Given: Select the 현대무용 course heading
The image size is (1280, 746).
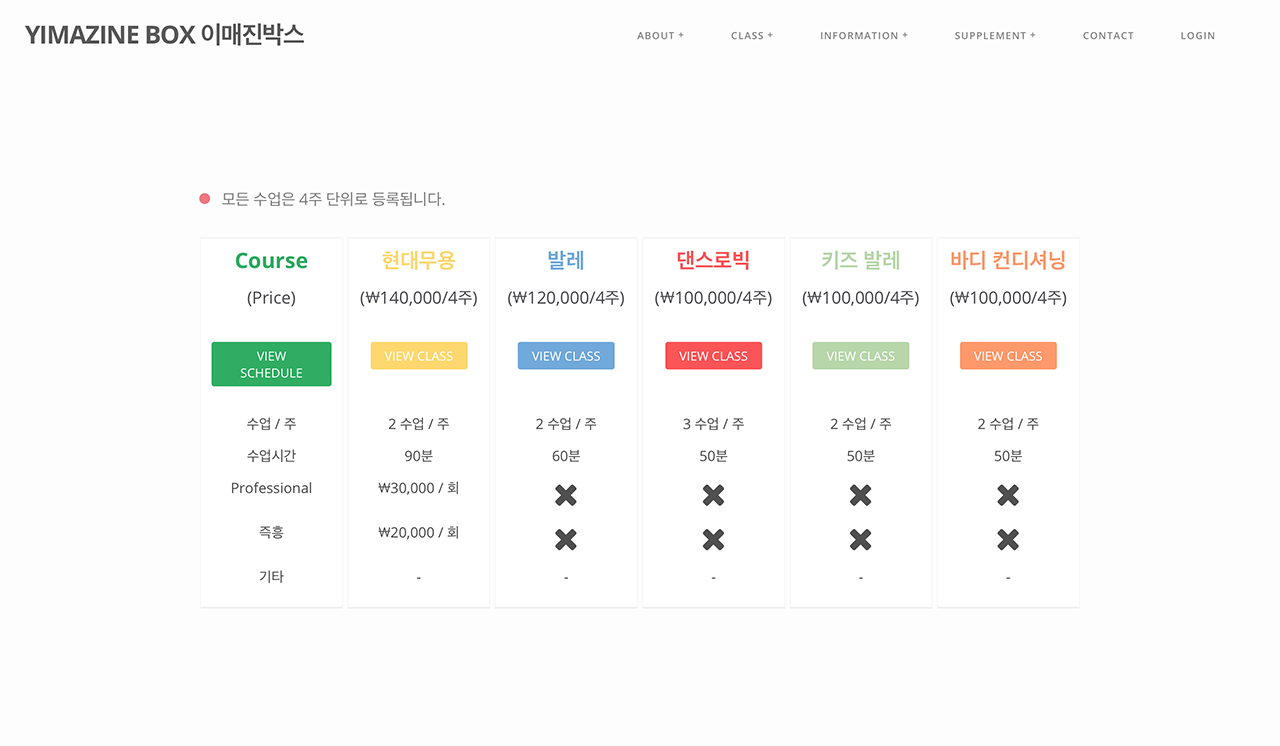Looking at the screenshot, I should click(x=419, y=261).
